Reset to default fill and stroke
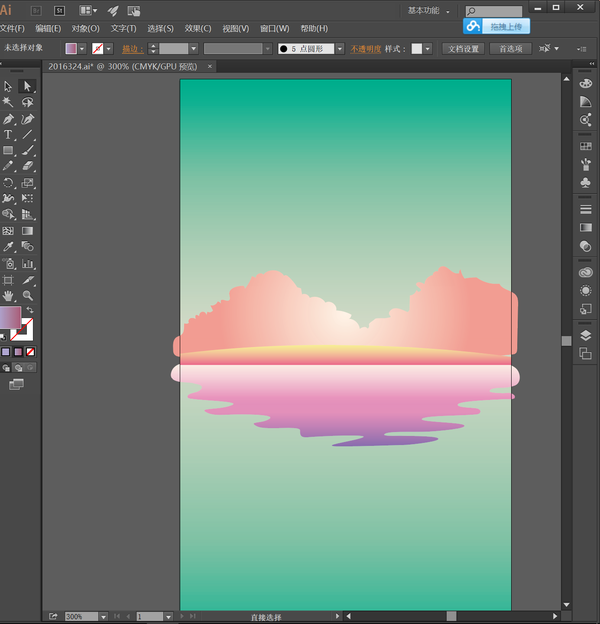 (3, 337)
